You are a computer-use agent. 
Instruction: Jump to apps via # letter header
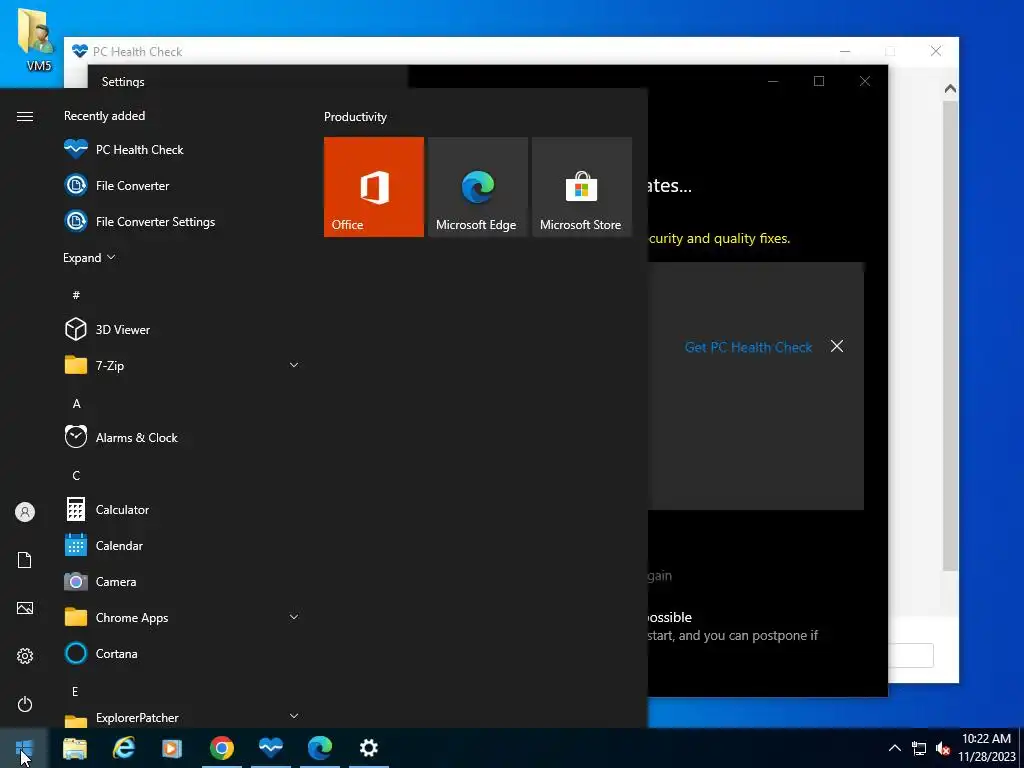(x=76, y=295)
